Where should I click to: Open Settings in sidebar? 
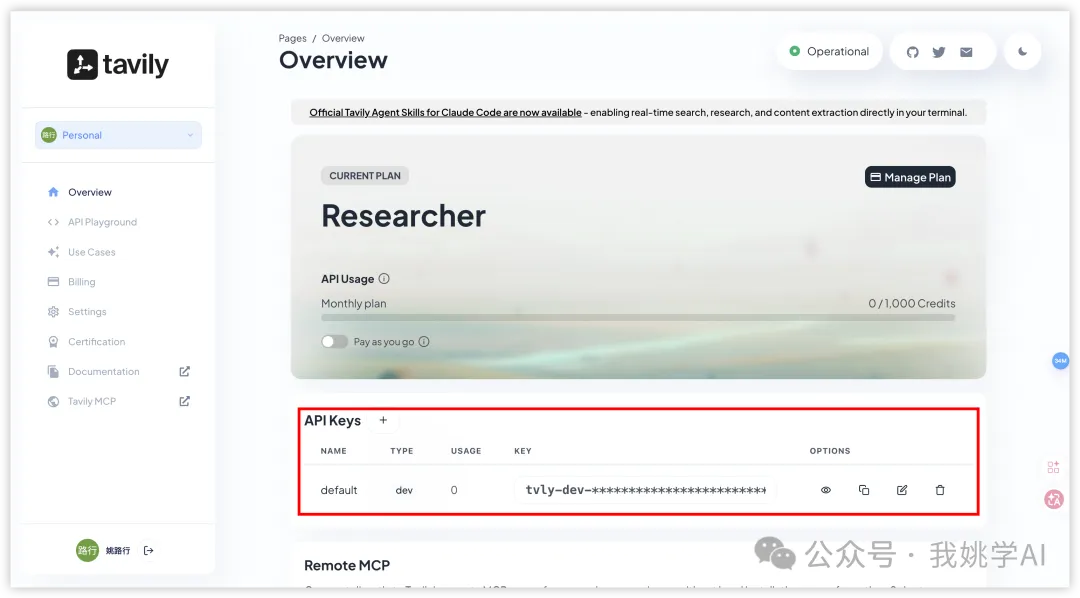tap(87, 312)
